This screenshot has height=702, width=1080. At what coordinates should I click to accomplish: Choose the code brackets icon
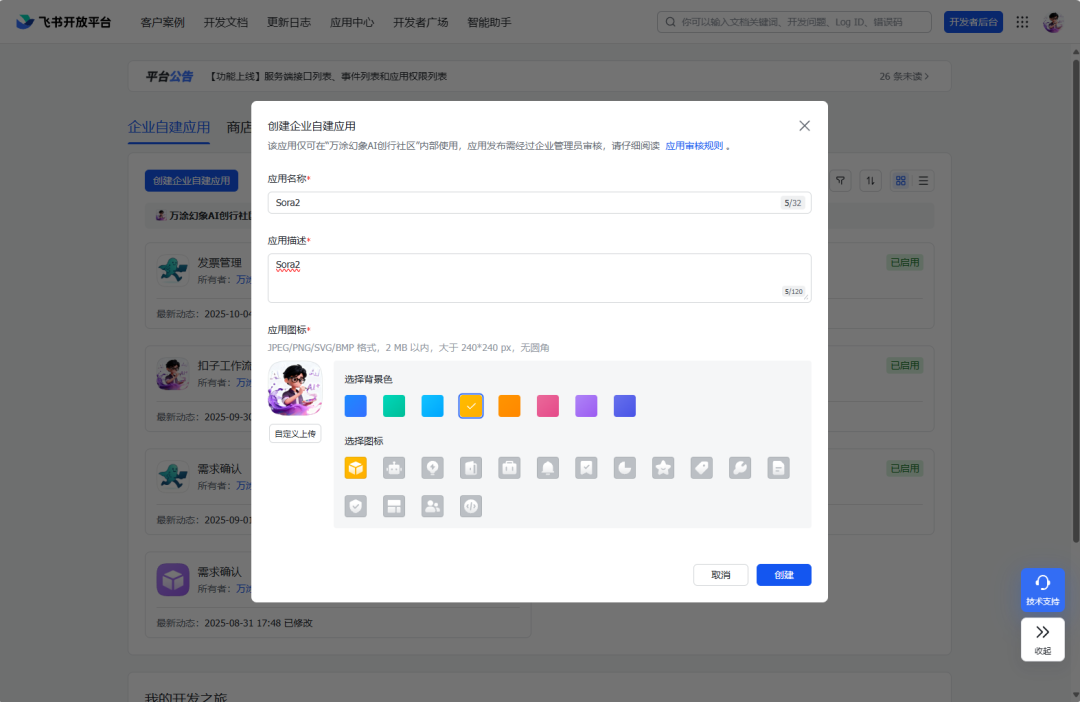point(471,506)
